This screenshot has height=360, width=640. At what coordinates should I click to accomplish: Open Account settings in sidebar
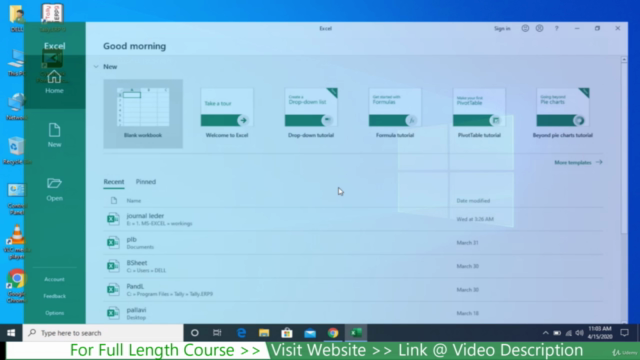tap(54, 279)
